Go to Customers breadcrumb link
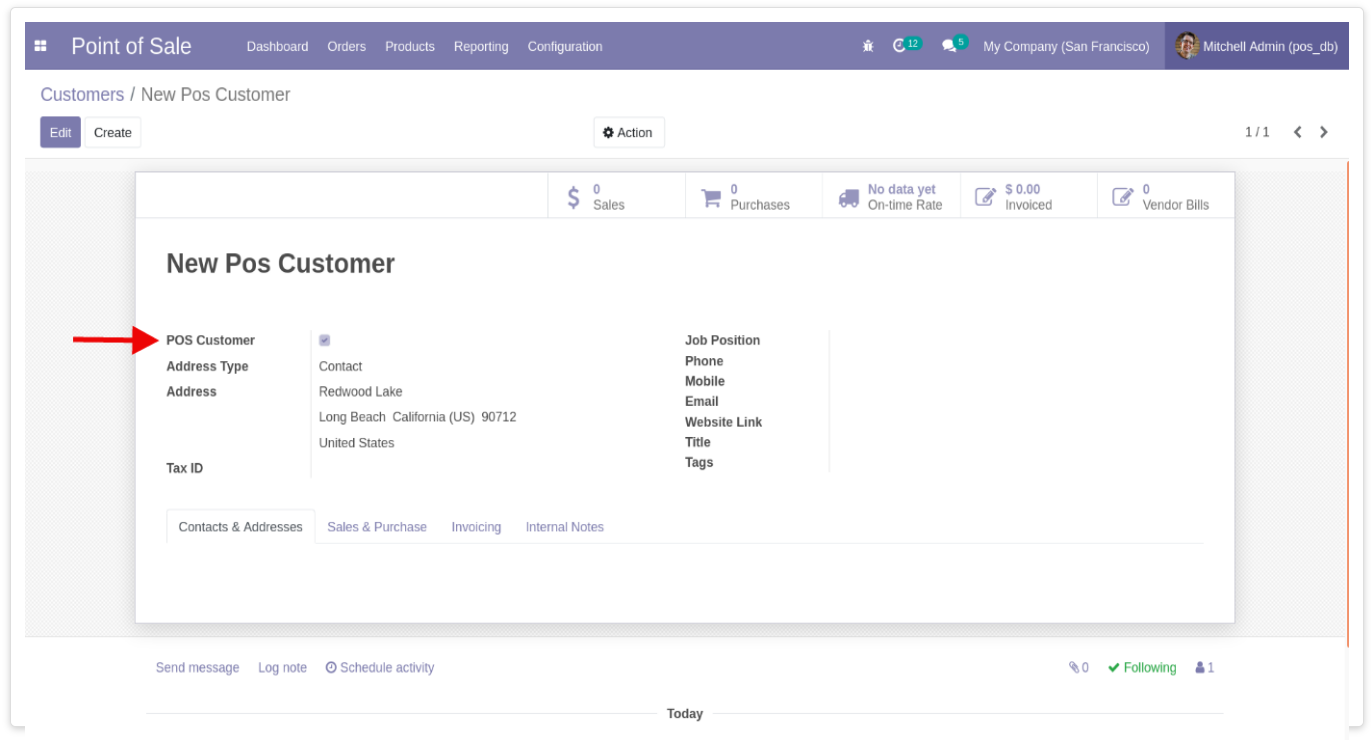Image resolution: width=1371 pixels, height=740 pixels. coord(82,95)
